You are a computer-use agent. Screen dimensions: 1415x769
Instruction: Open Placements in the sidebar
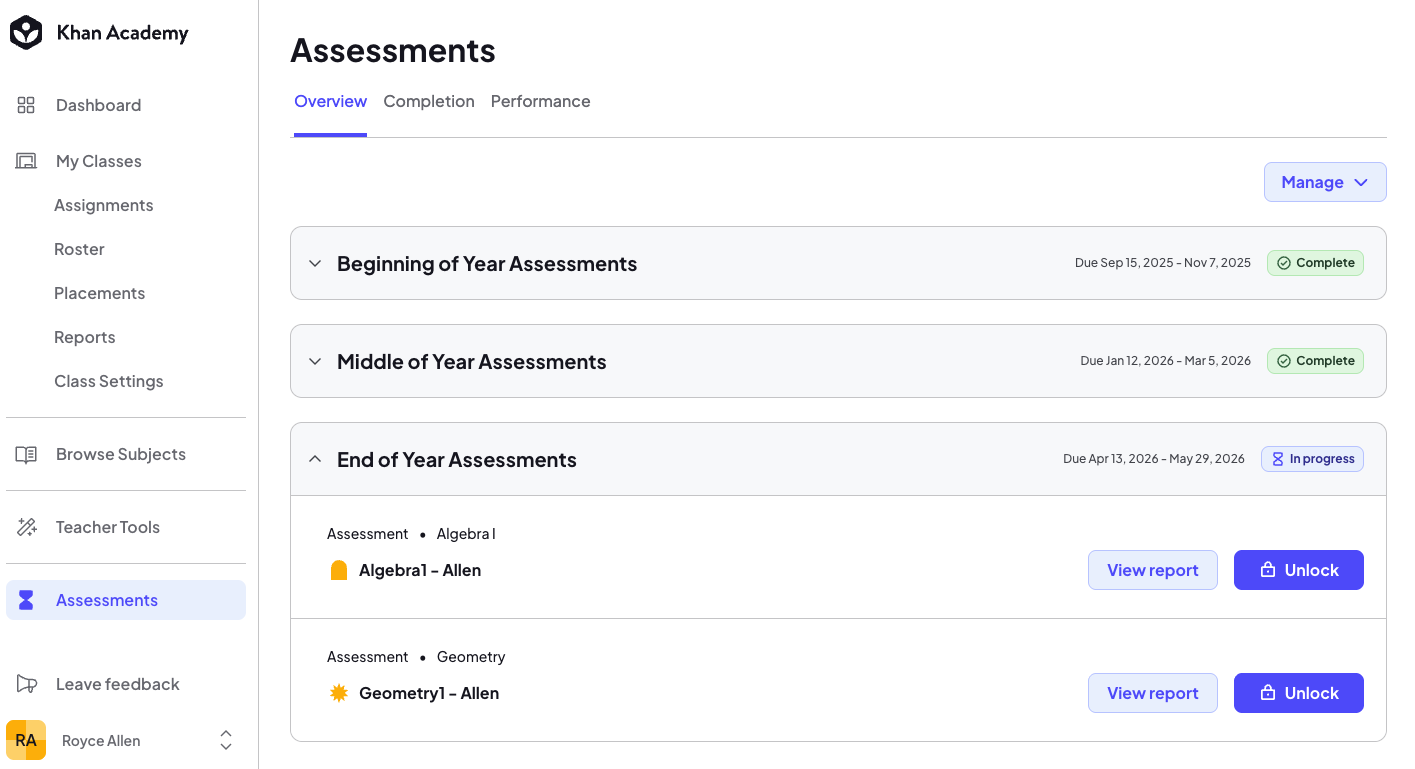pos(100,293)
